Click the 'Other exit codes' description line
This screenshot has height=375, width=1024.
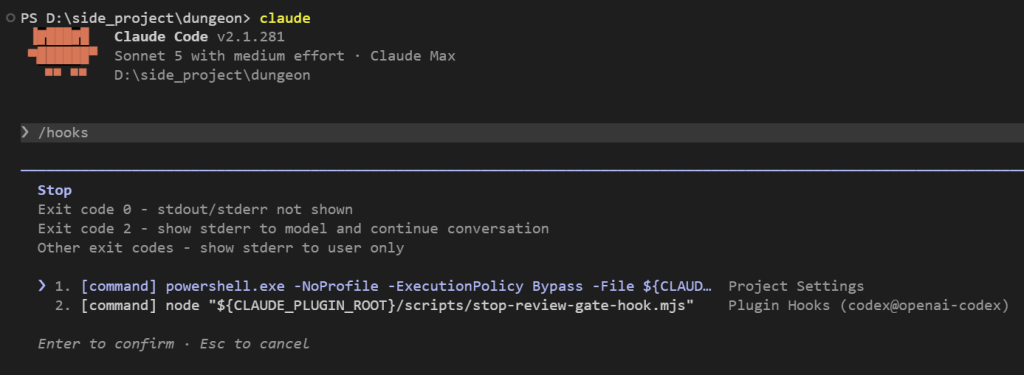click(x=221, y=248)
